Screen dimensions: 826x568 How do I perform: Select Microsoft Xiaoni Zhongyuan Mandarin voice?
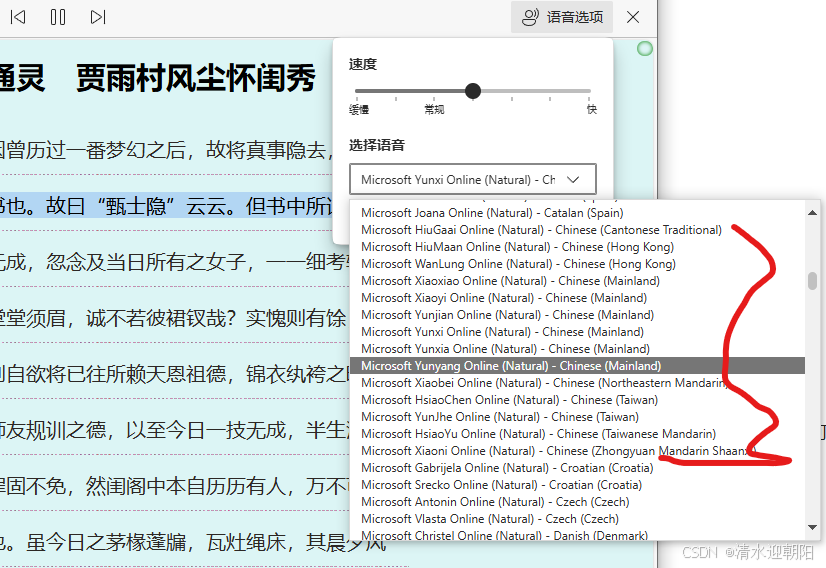(577, 451)
